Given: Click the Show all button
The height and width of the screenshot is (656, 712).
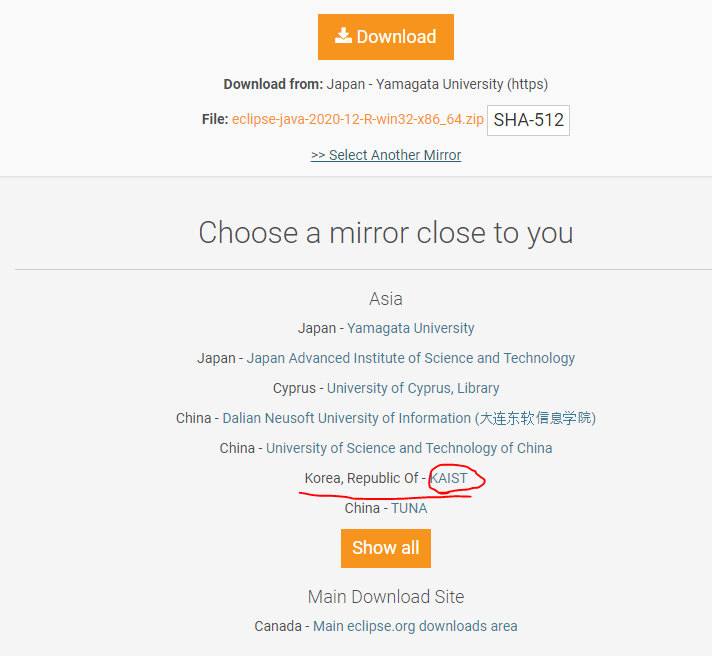Looking at the screenshot, I should 386,548.
